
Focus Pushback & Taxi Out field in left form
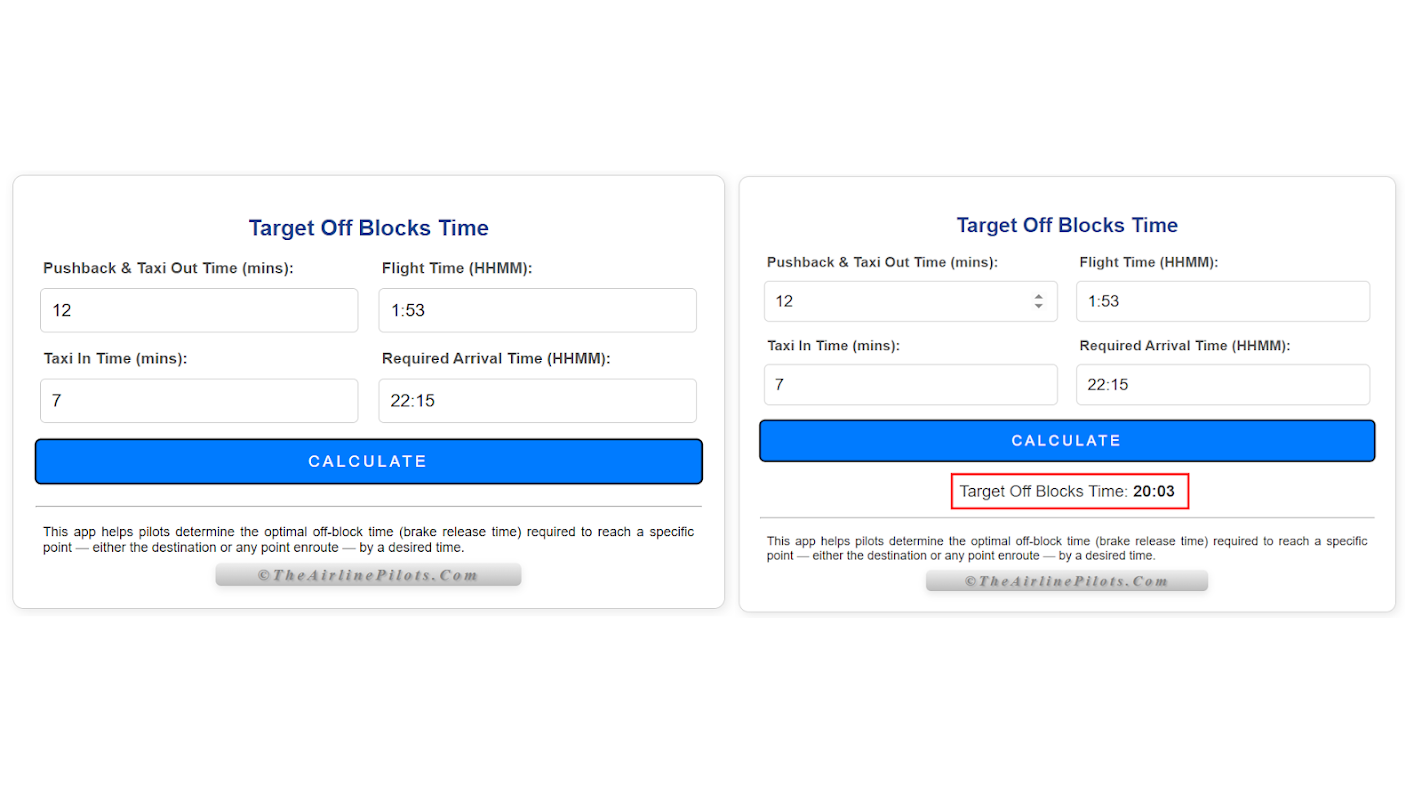199,310
